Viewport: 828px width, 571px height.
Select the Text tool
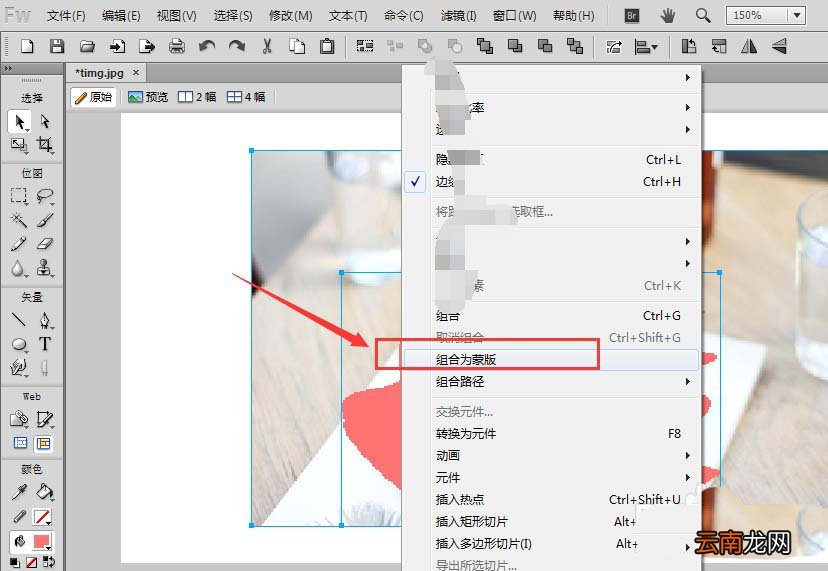(45, 344)
